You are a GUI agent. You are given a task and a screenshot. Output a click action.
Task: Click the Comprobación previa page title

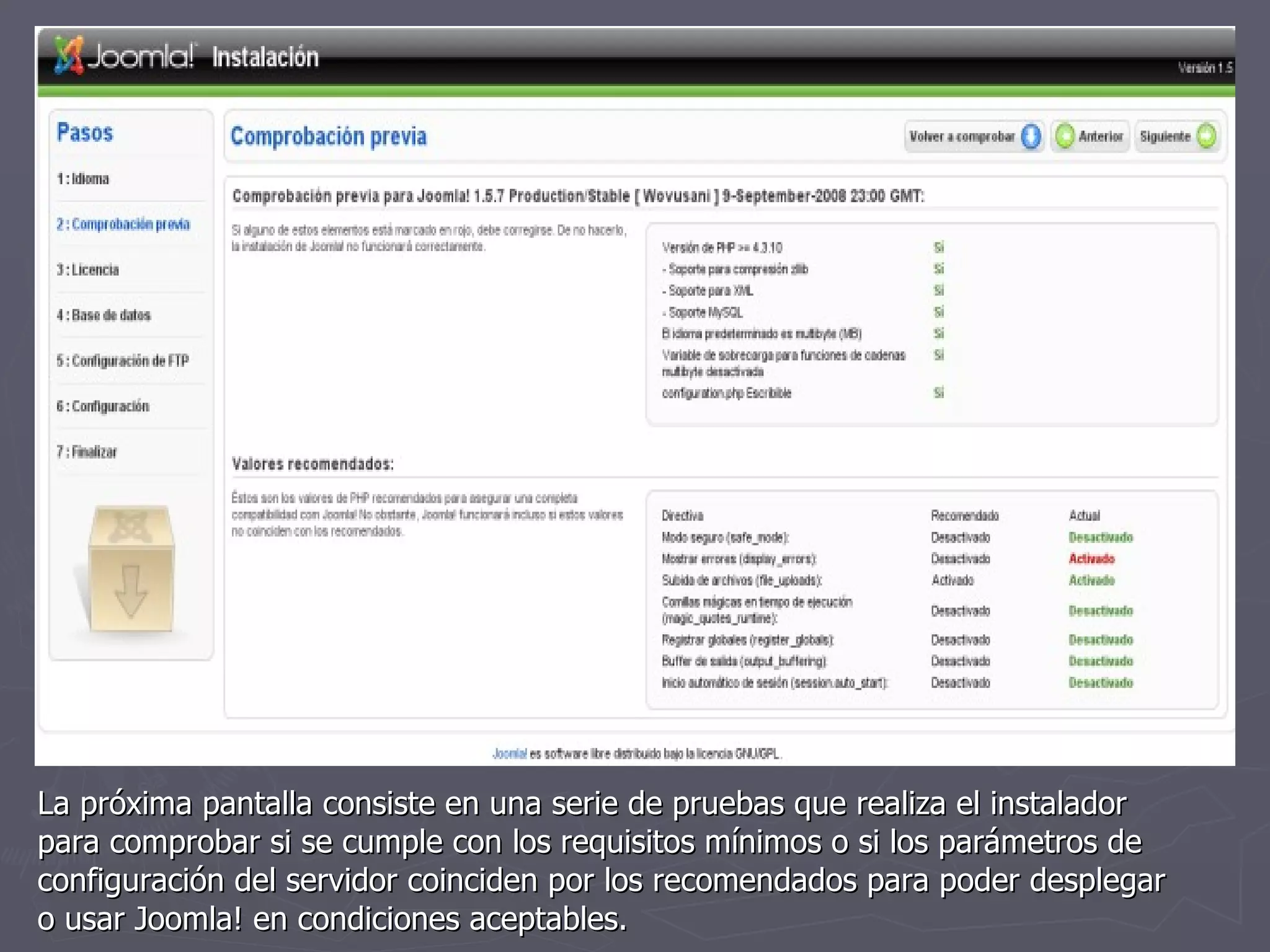329,136
